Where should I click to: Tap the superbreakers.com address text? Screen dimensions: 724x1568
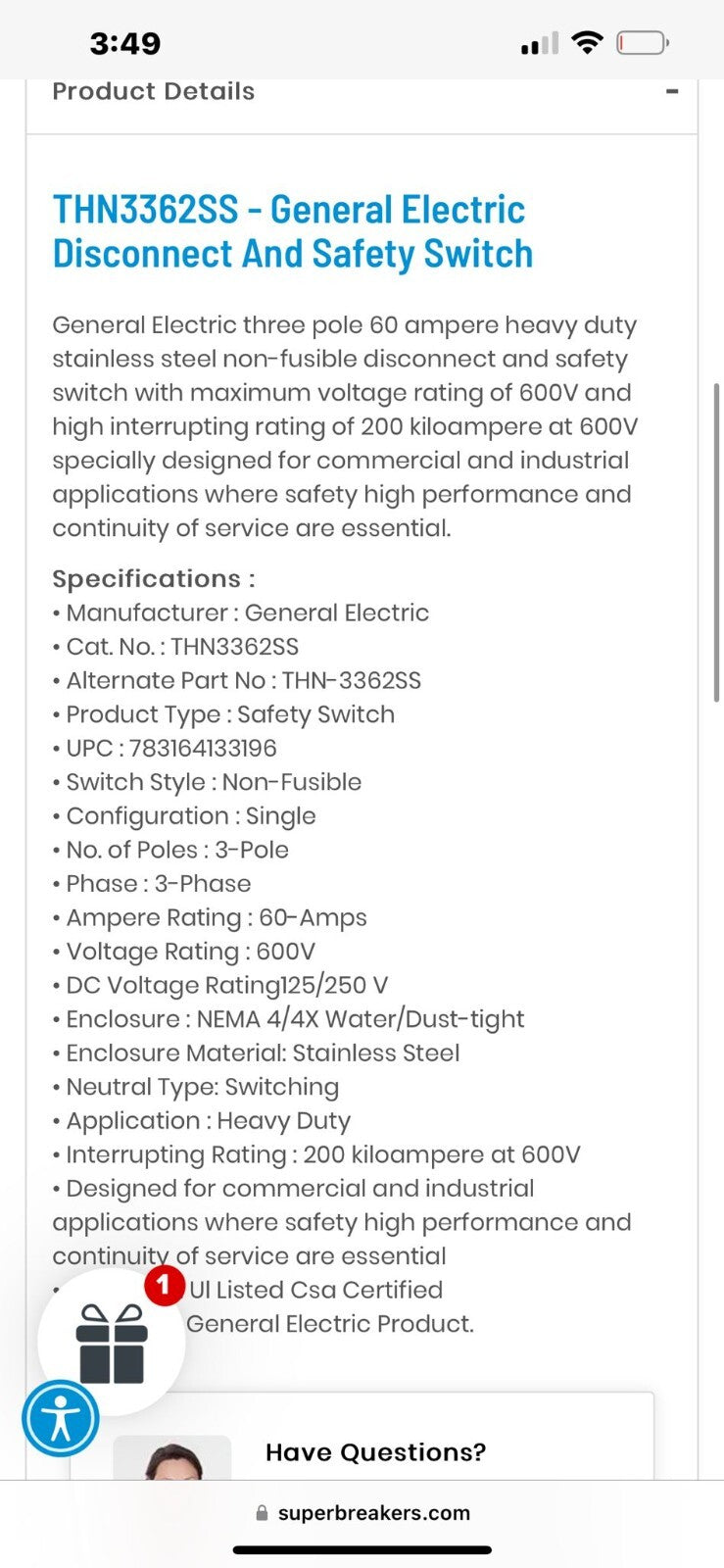pos(373,1512)
